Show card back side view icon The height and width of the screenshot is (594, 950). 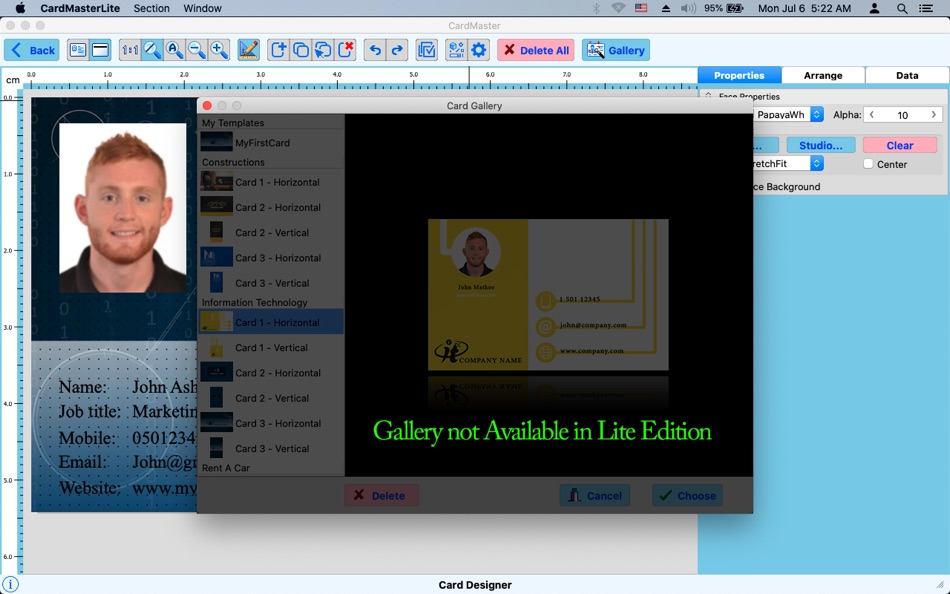(101, 50)
